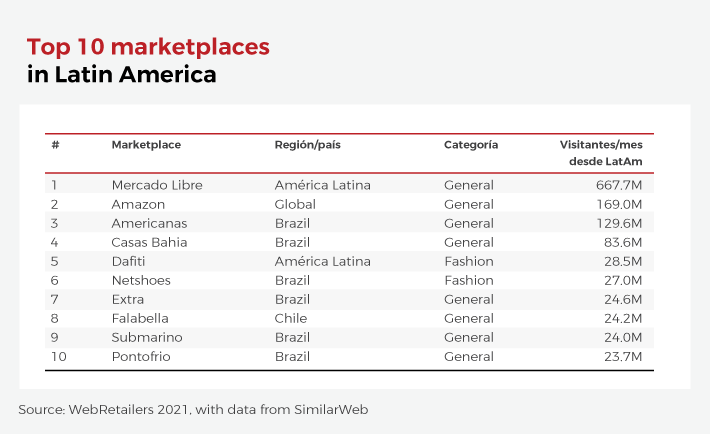Click the Top 10 marketplaces title
Viewport: 710px width, 434px height.
(x=148, y=47)
